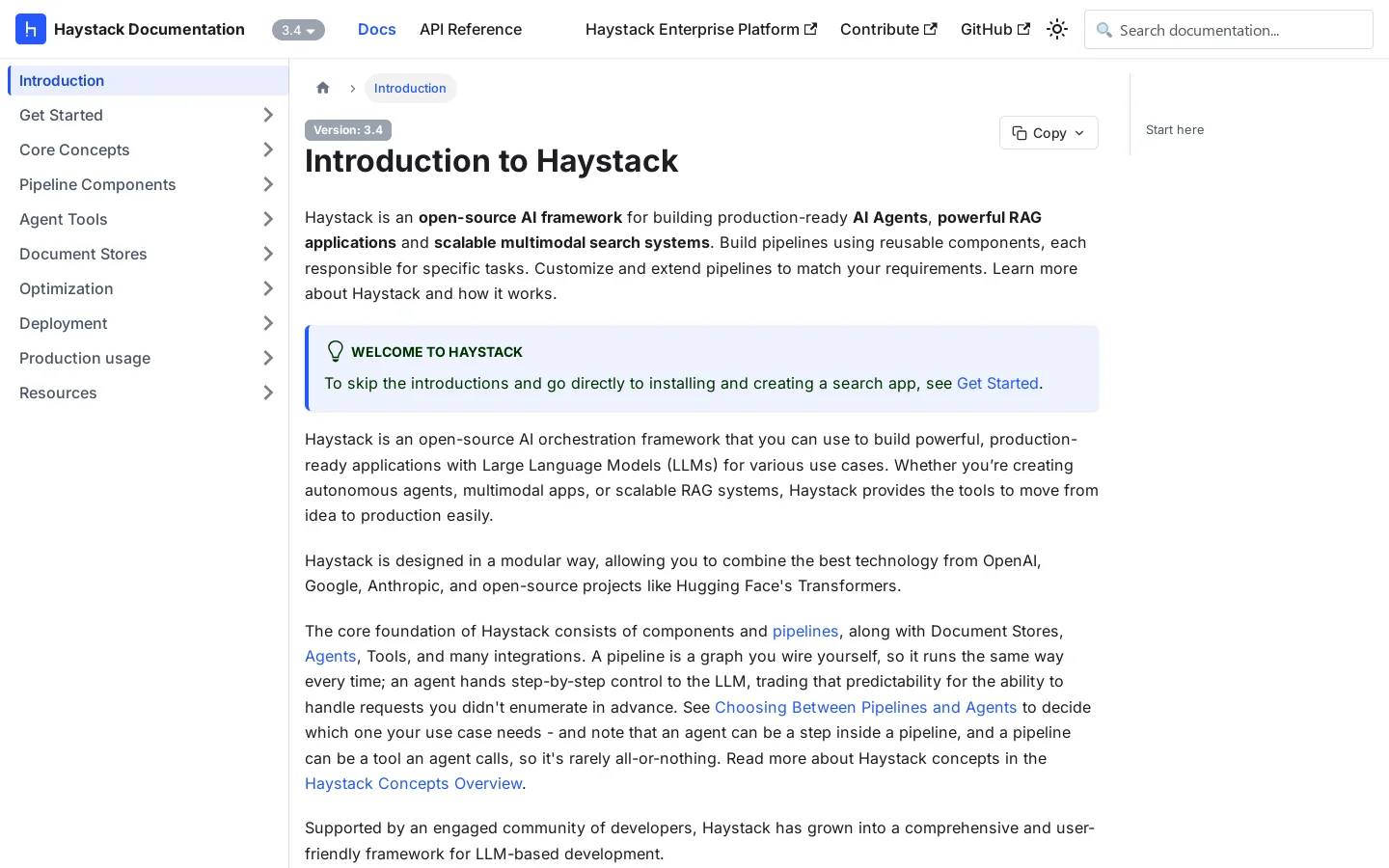Select Introduction in the sidebar
This screenshot has width=1389, height=868.
click(x=148, y=80)
